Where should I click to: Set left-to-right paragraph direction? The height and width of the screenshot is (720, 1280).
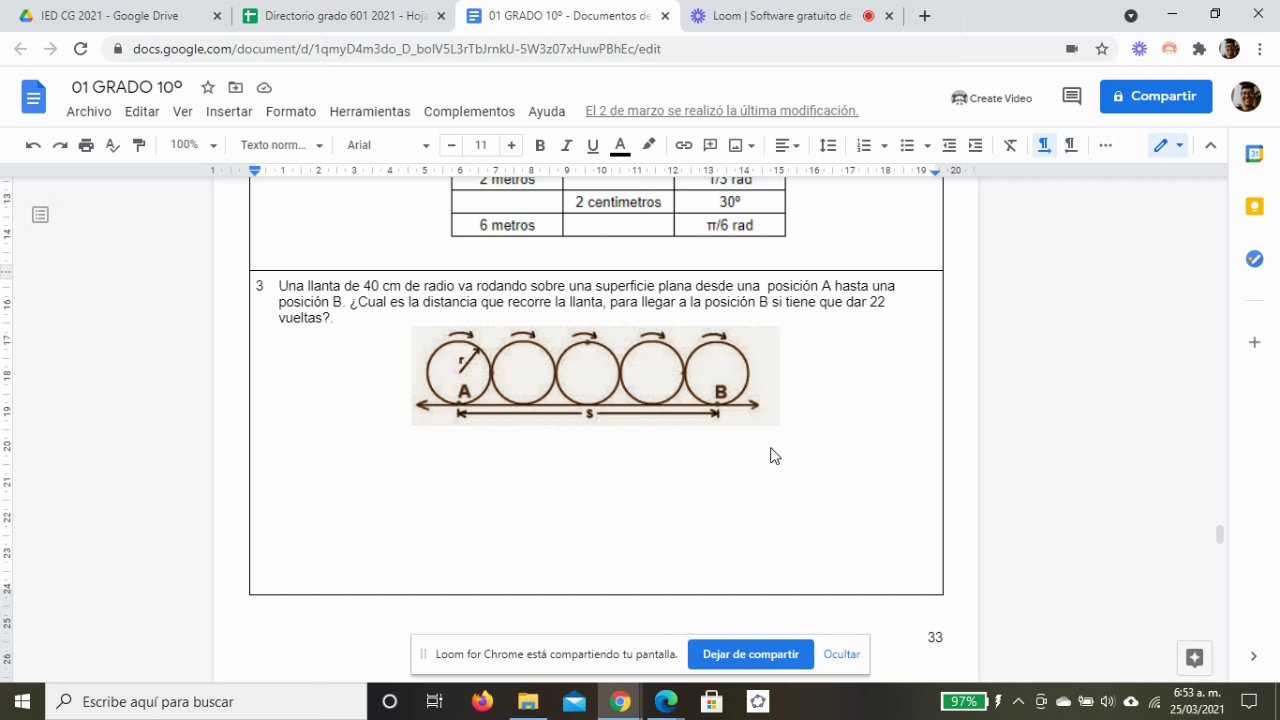[x=1044, y=145]
